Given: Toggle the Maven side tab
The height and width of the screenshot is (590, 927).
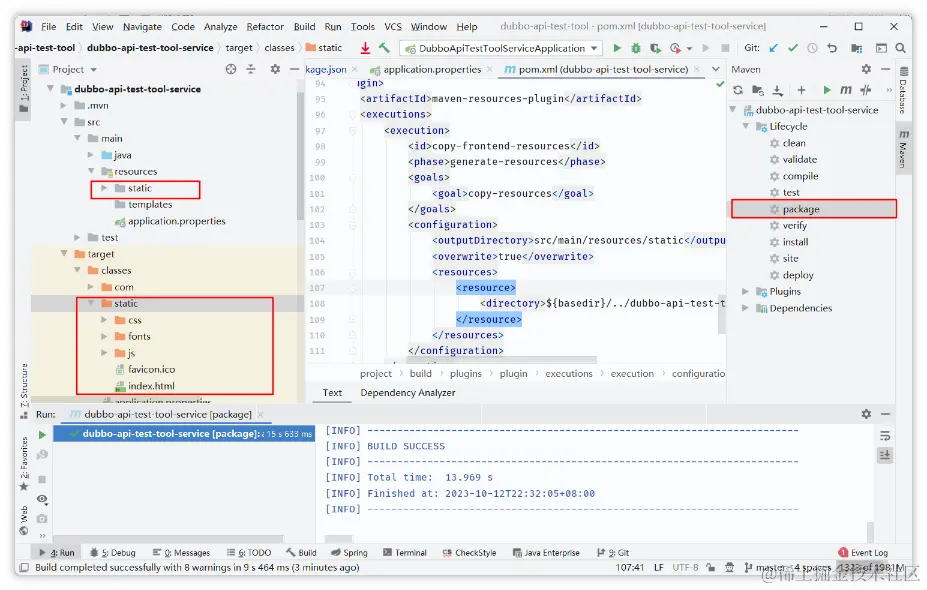Looking at the screenshot, I should (x=903, y=149).
